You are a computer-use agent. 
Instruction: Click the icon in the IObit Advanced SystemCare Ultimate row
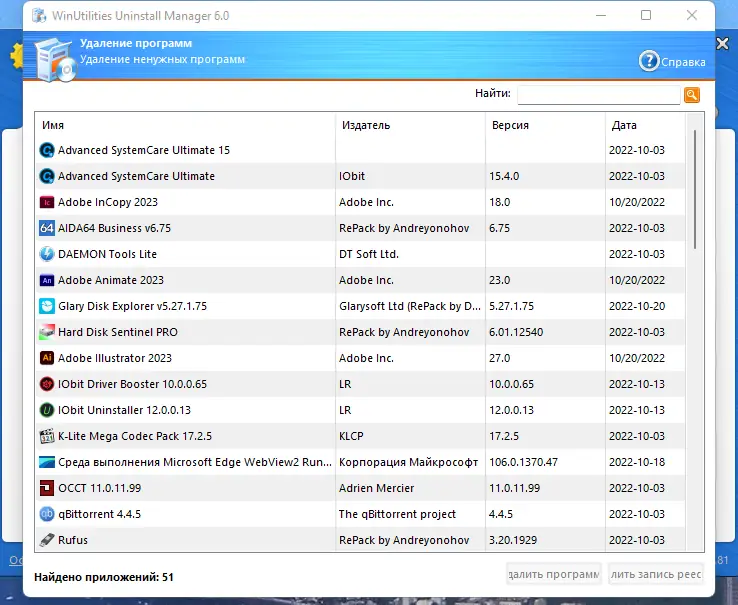coord(47,176)
